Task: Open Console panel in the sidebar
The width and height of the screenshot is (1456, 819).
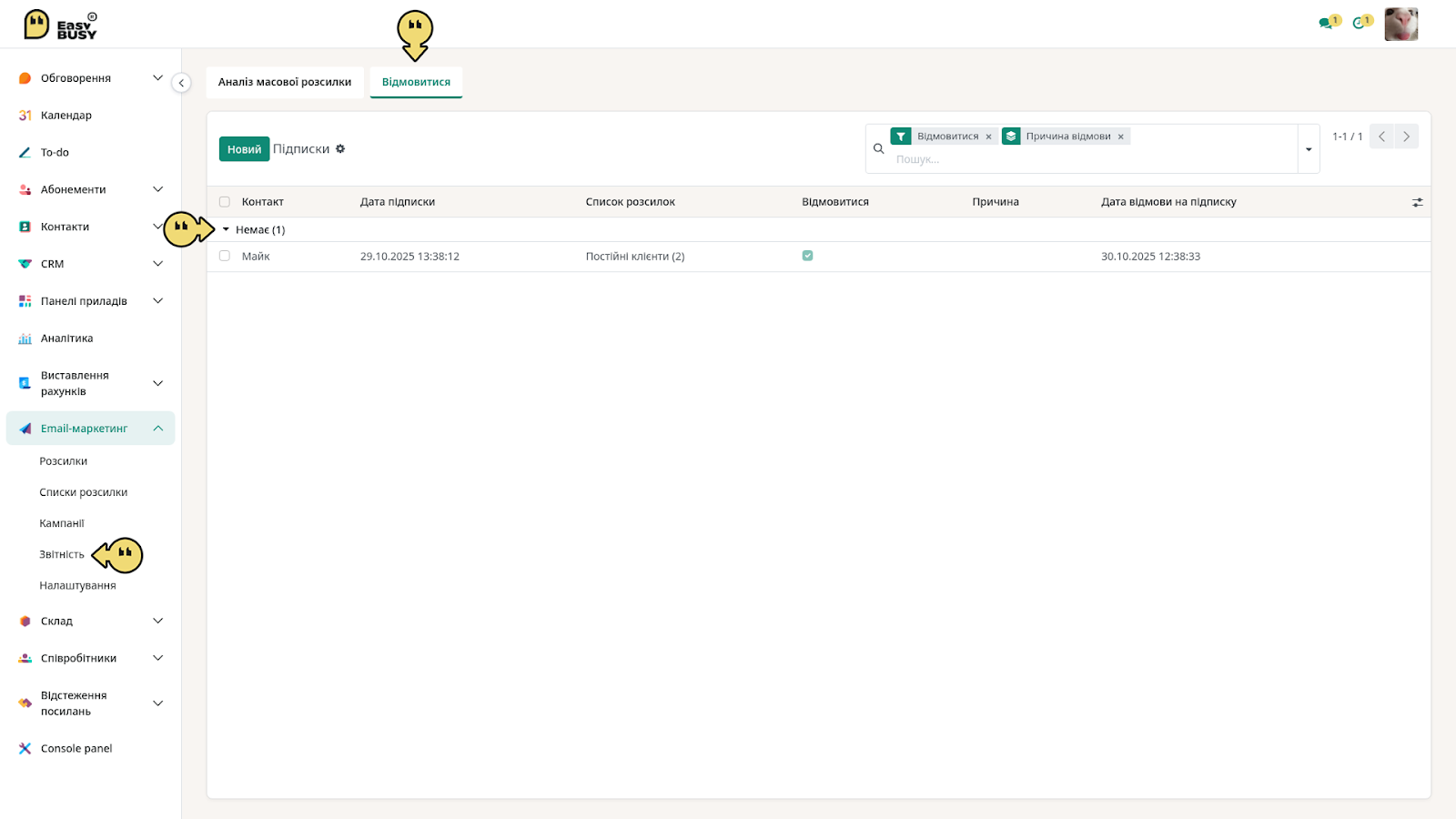Action: 76,749
